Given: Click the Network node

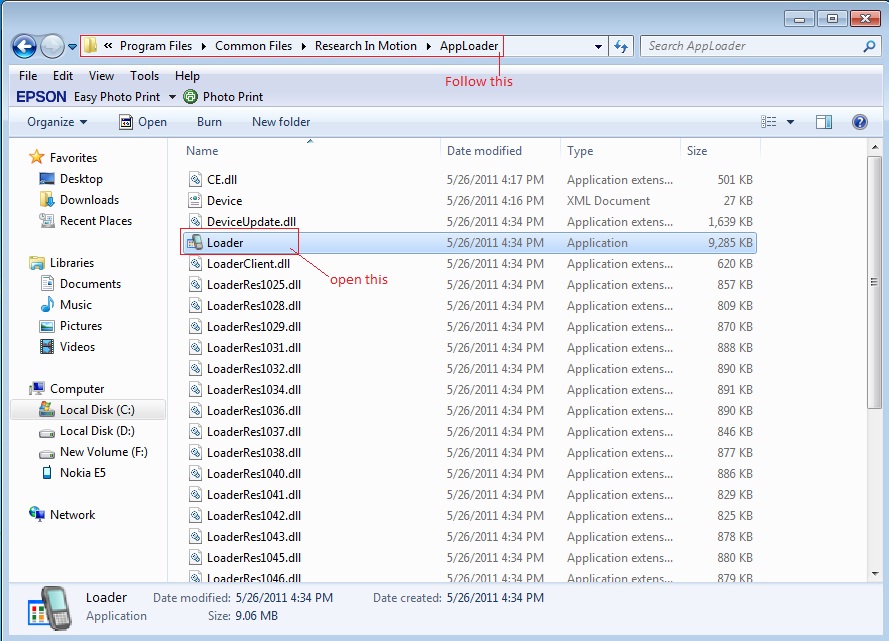Looking at the screenshot, I should click(72, 515).
